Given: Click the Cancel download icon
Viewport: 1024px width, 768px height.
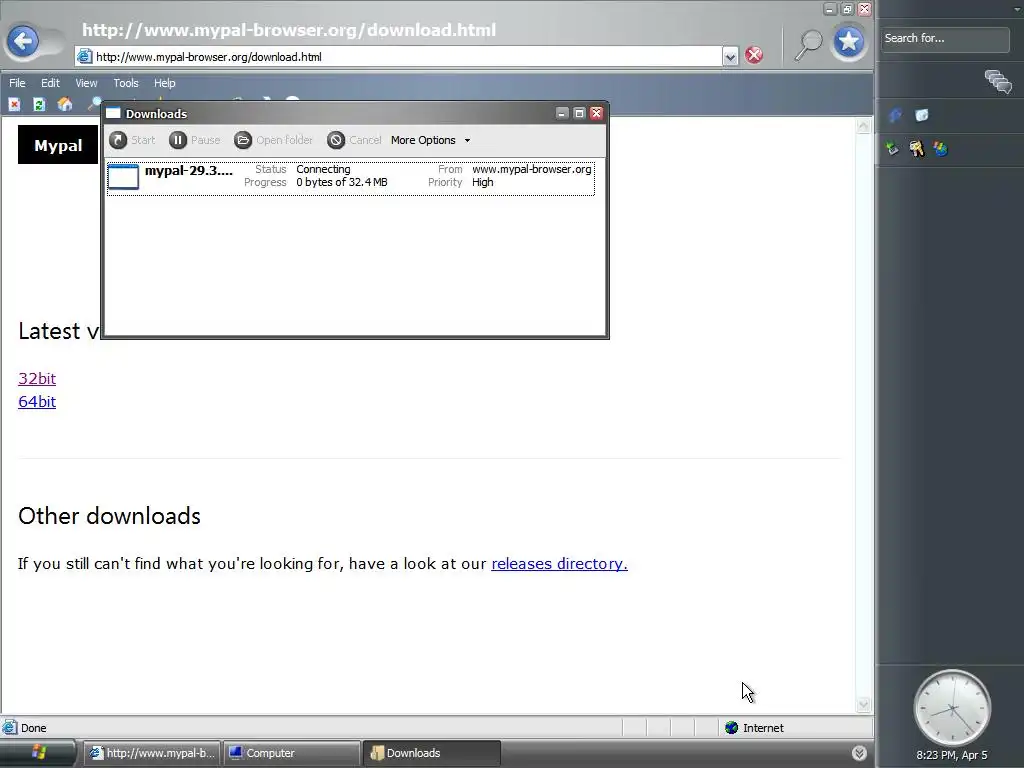Looking at the screenshot, I should point(336,140).
